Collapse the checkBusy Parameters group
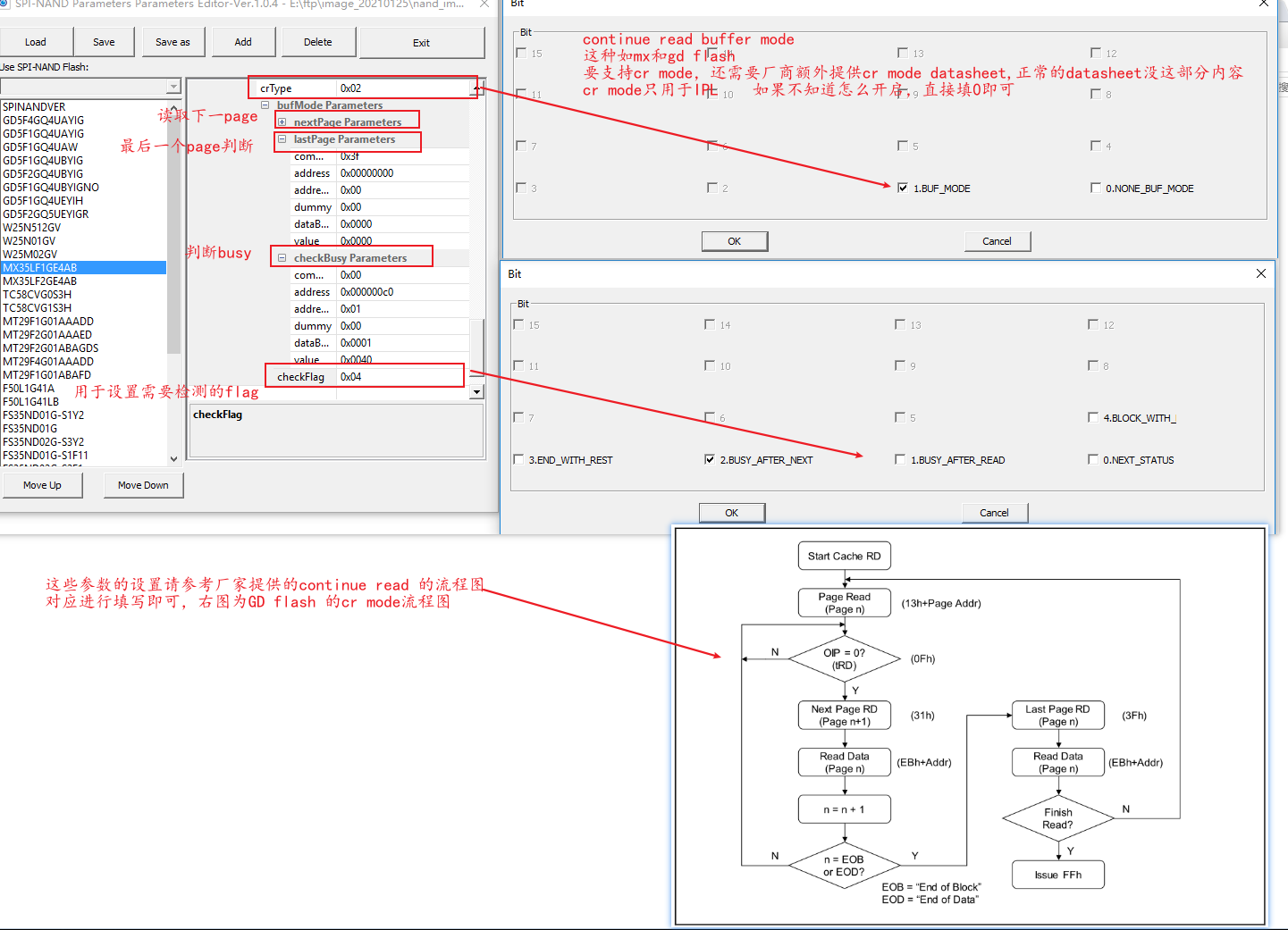 [x=282, y=258]
